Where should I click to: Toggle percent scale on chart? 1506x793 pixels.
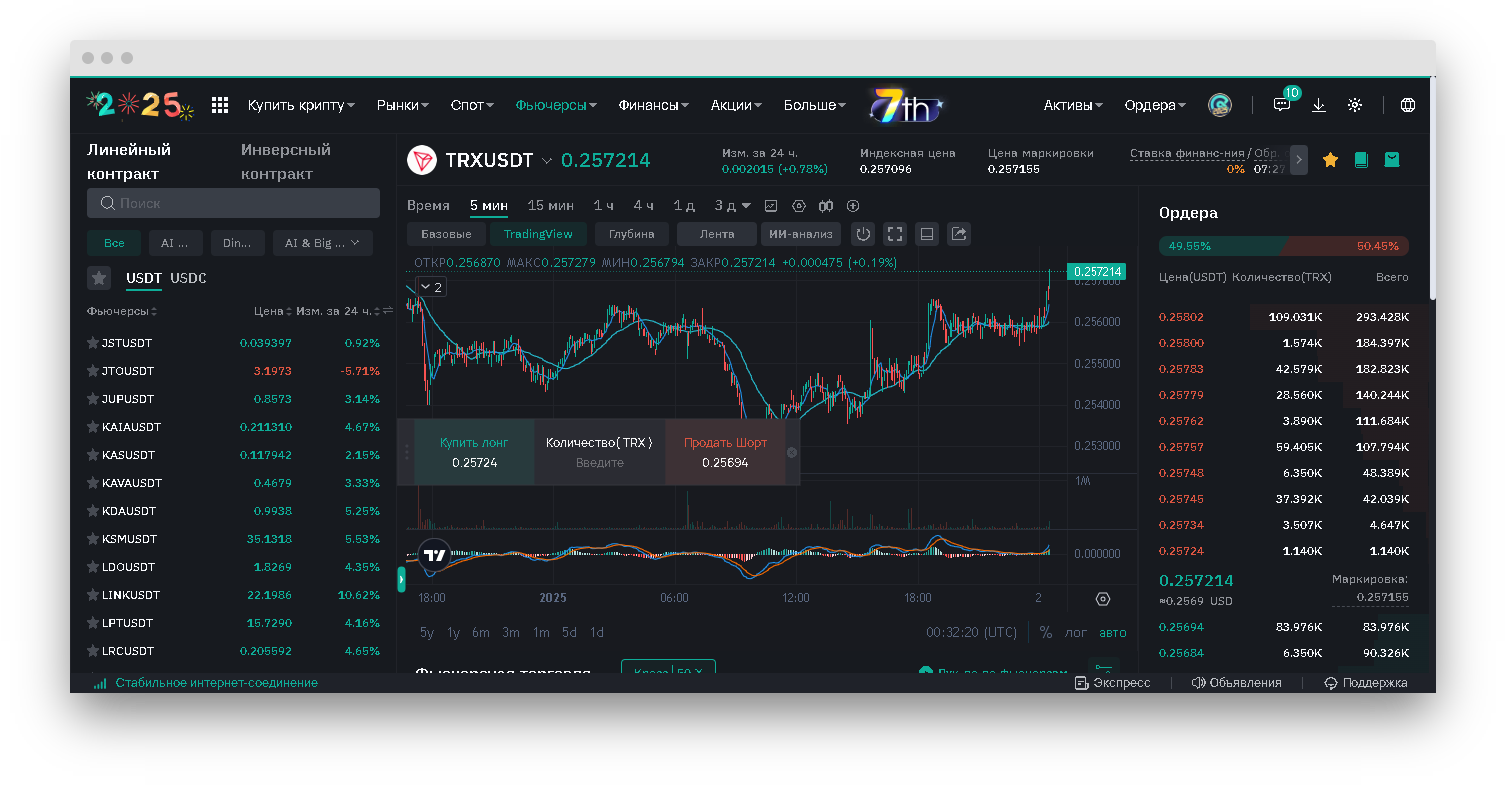coord(1046,632)
